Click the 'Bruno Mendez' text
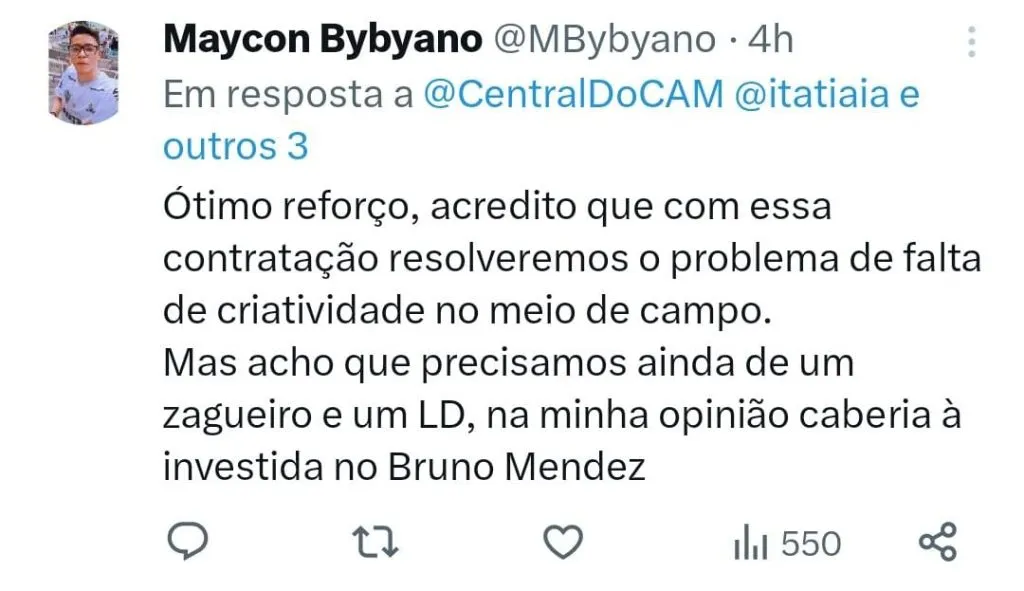Viewport: 1024px width, 591px height. click(x=517, y=468)
